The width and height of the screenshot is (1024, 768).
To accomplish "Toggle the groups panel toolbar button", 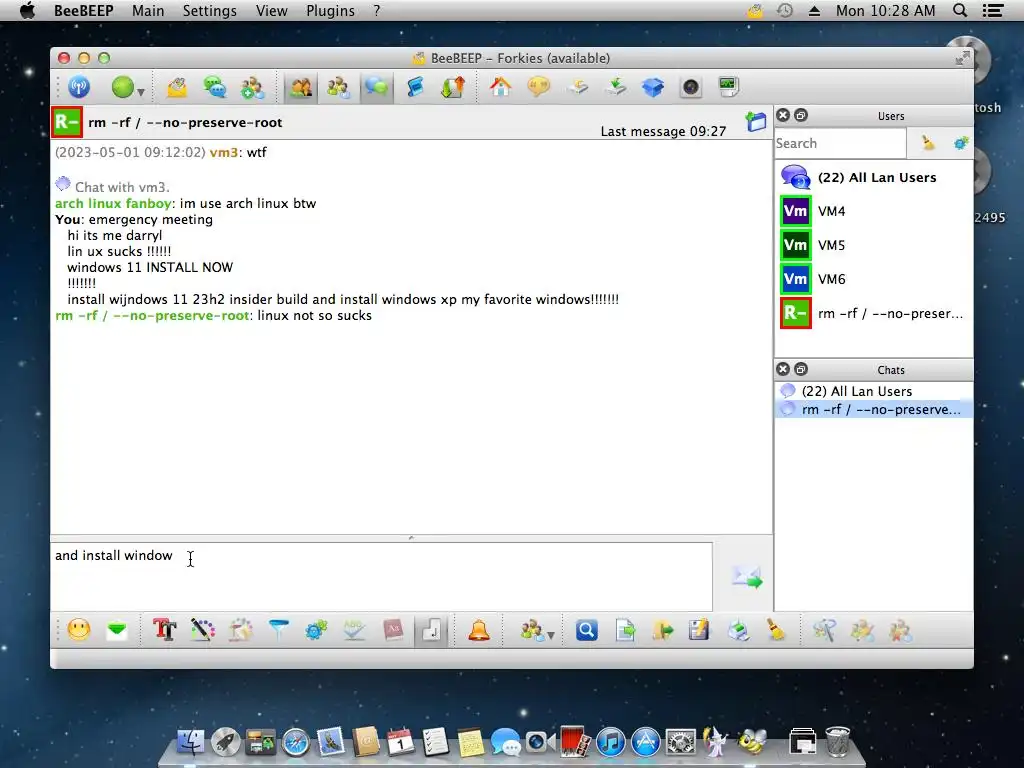I will (x=338, y=87).
